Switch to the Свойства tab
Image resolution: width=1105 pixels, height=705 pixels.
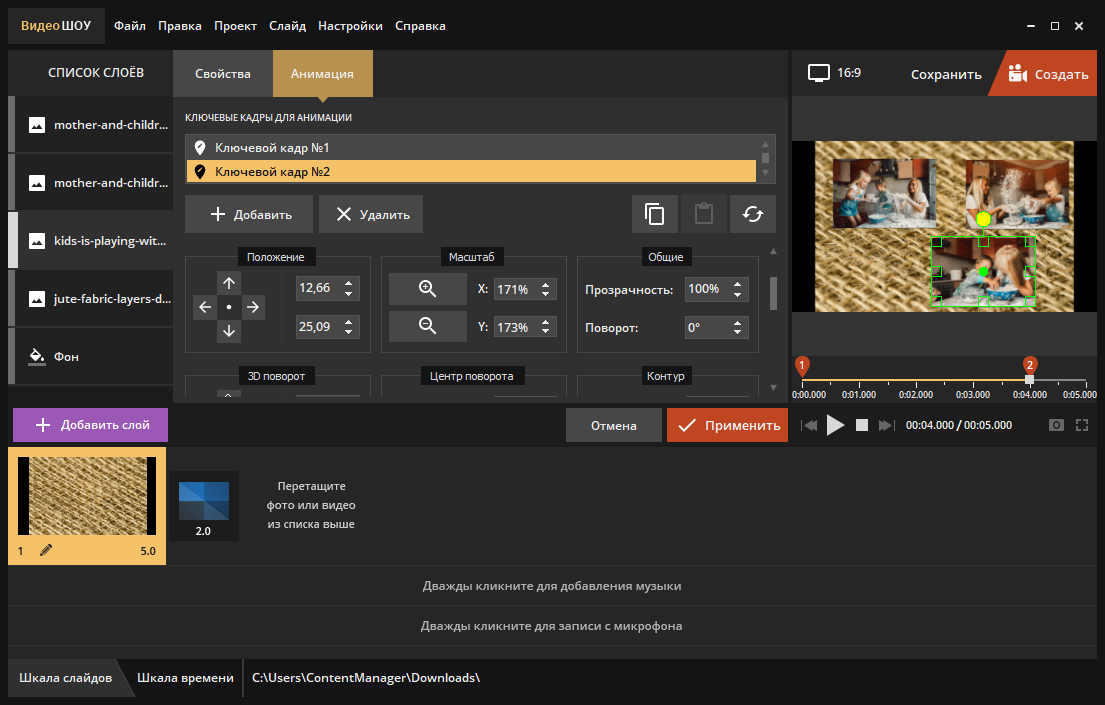pyautogui.click(x=223, y=73)
